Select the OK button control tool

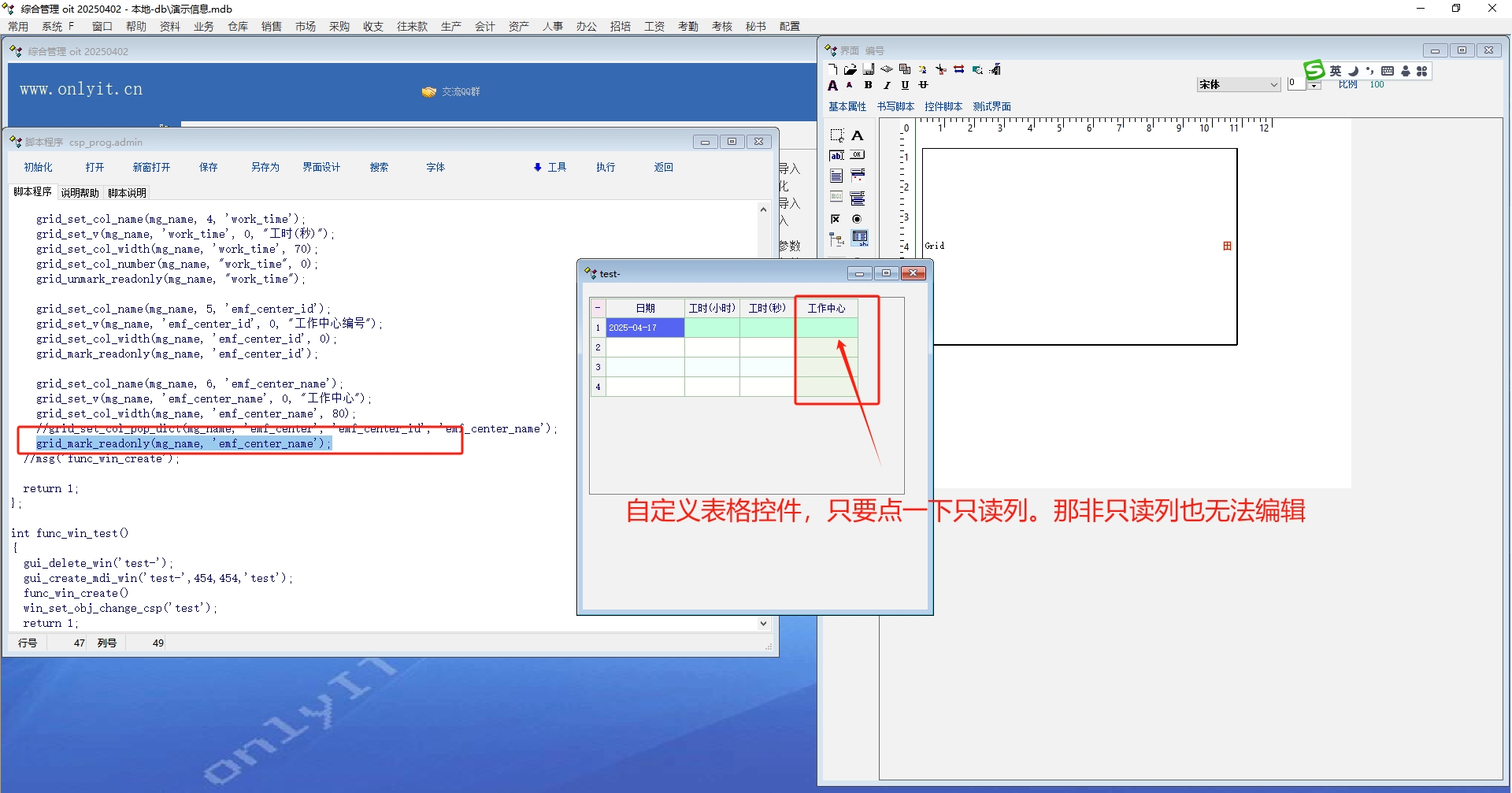pyautogui.click(x=858, y=155)
